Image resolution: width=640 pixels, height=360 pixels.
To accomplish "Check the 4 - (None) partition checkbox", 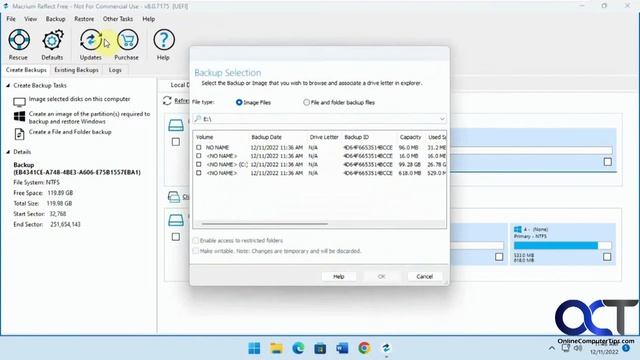I will coord(607,257).
